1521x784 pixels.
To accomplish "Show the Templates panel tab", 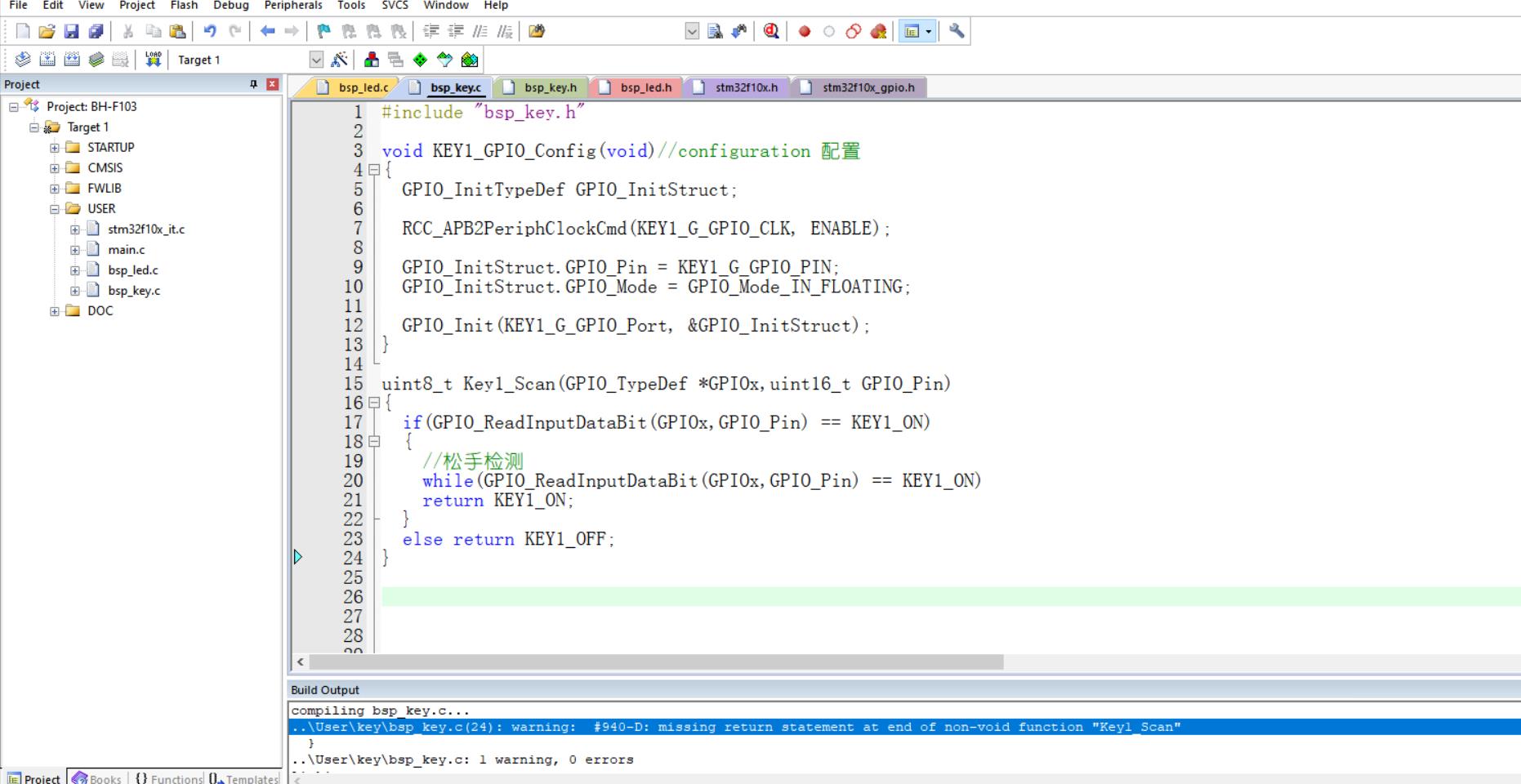I will click(243, 778).
